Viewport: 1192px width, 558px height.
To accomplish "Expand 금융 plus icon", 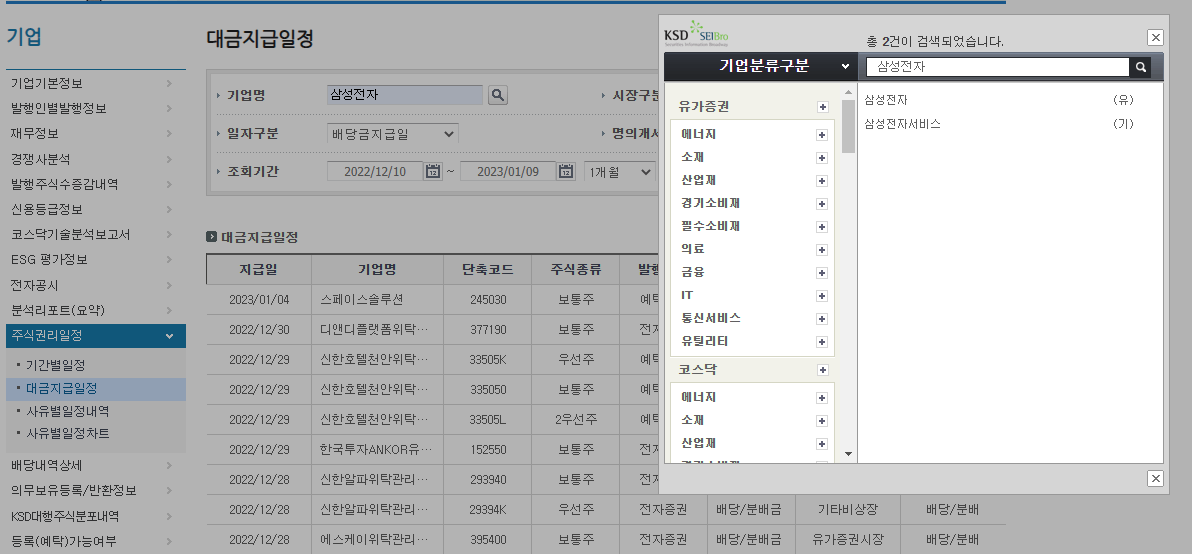I will pyautogui.click(x=822, y=272).
